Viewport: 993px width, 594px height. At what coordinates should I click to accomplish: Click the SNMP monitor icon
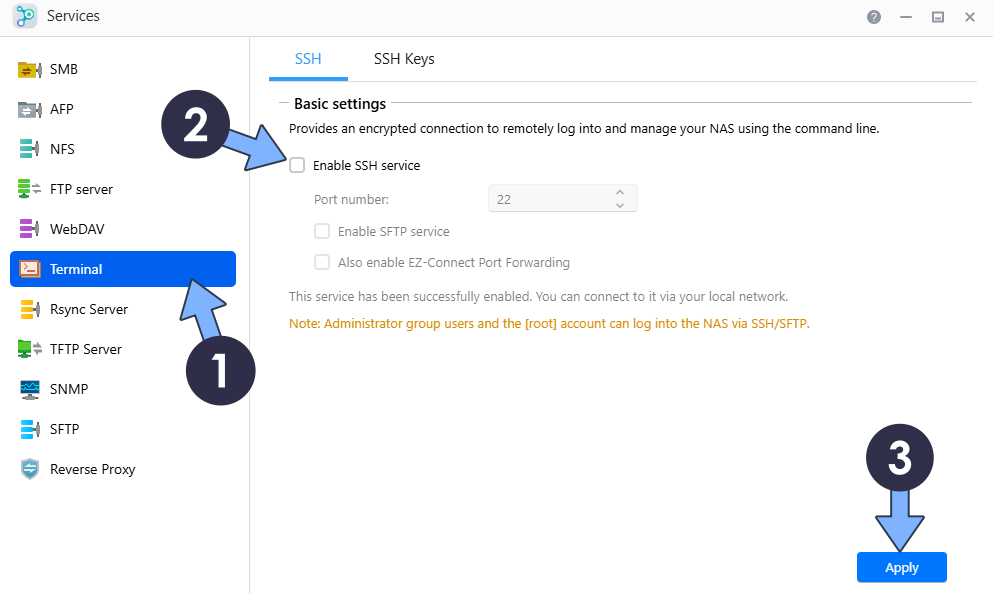click(29, 389)
